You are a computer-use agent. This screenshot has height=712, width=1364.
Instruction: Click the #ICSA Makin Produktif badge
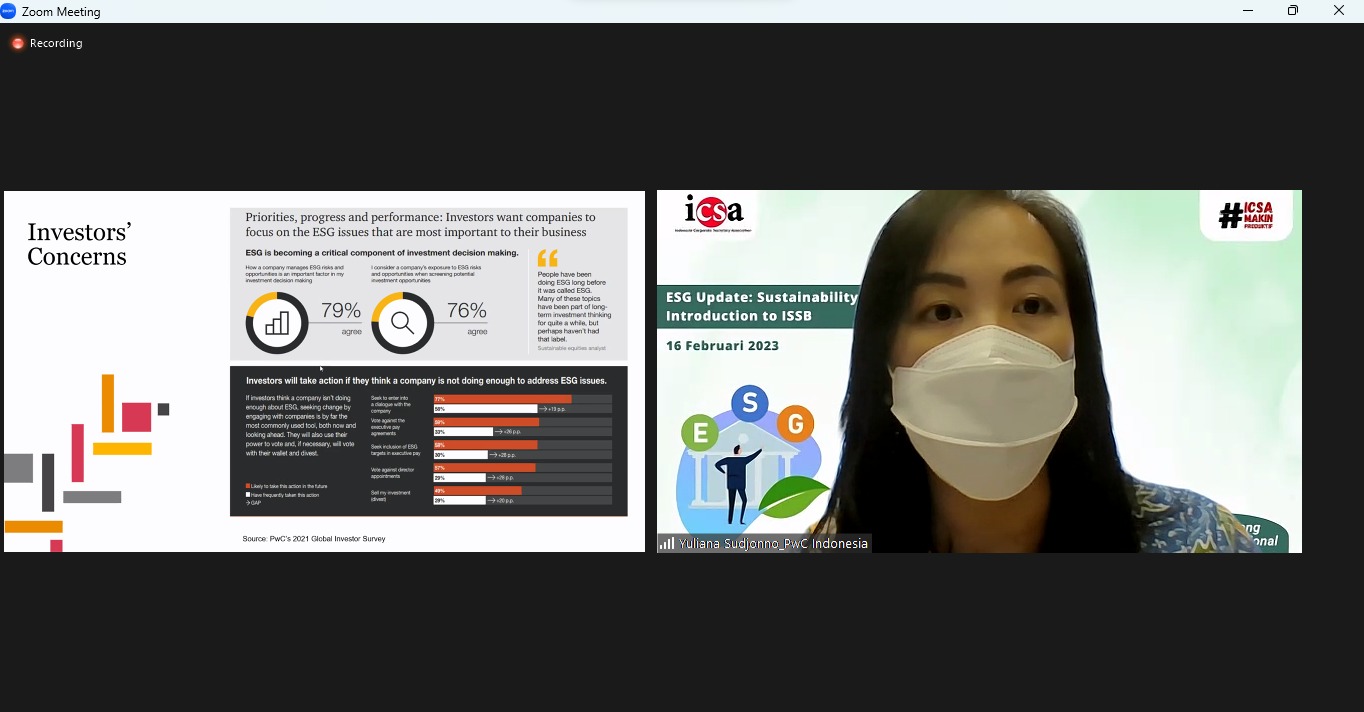click(1246, 214)
